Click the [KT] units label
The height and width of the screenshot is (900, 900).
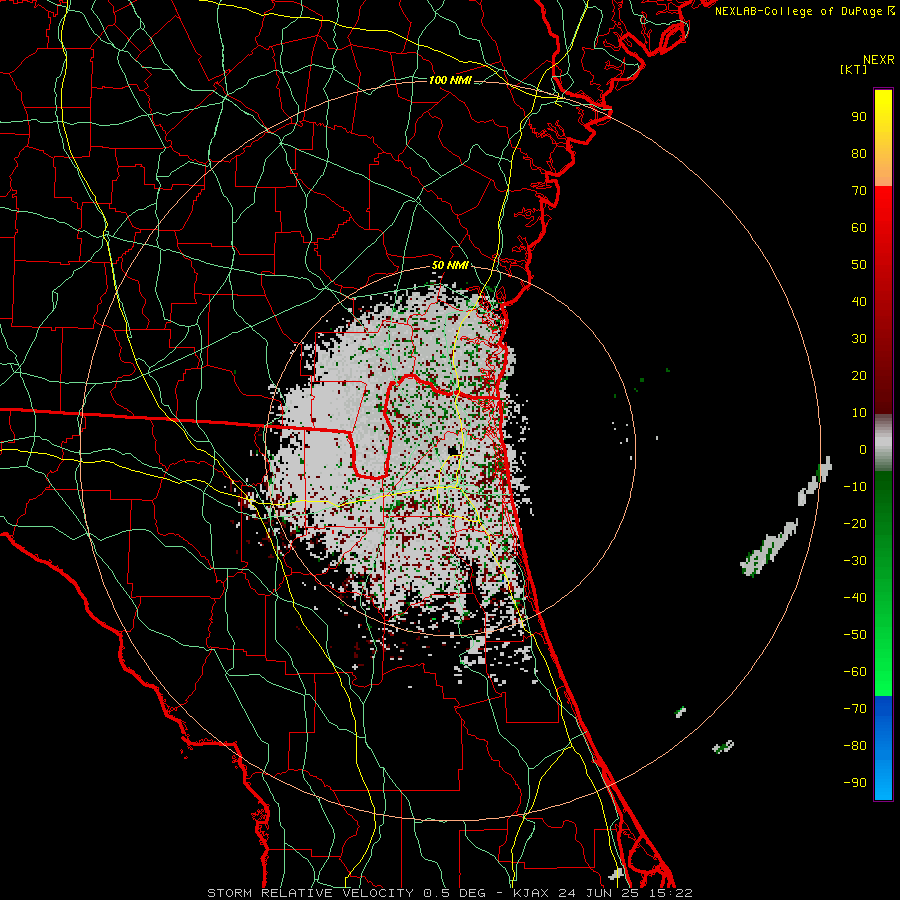click(x=853, y=69)
